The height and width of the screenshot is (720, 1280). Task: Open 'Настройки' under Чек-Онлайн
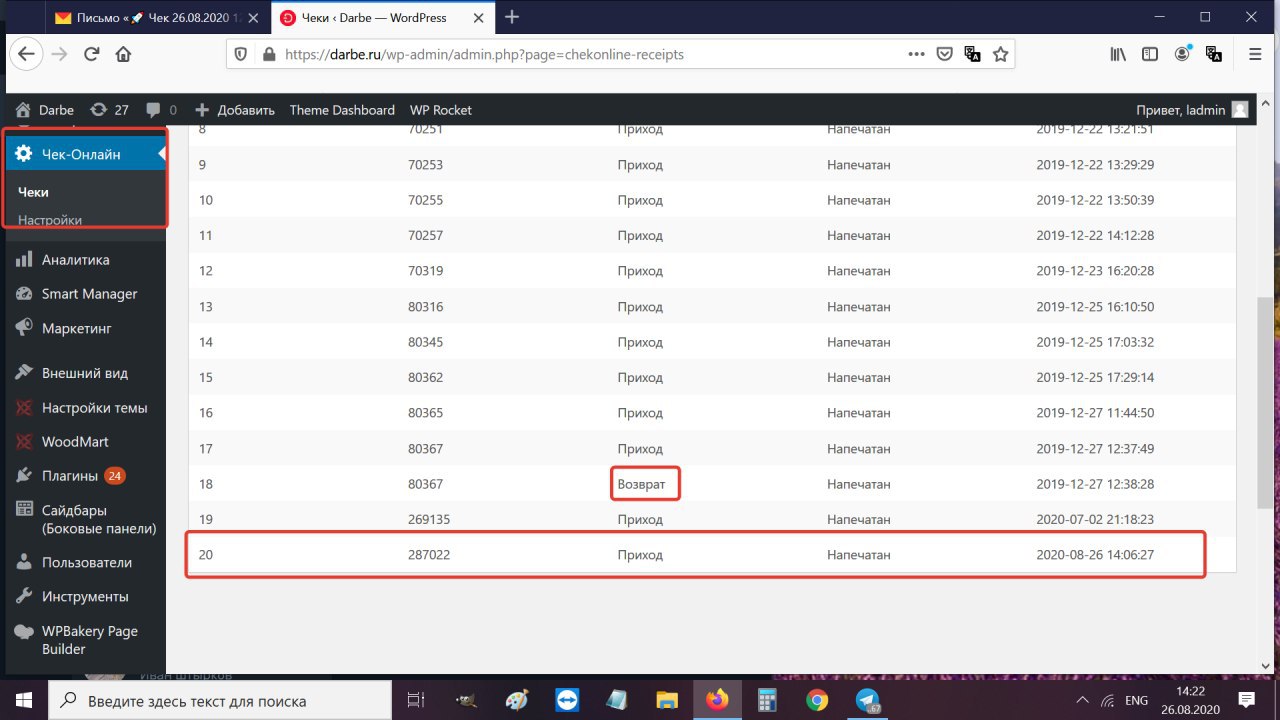pos(50,220)
